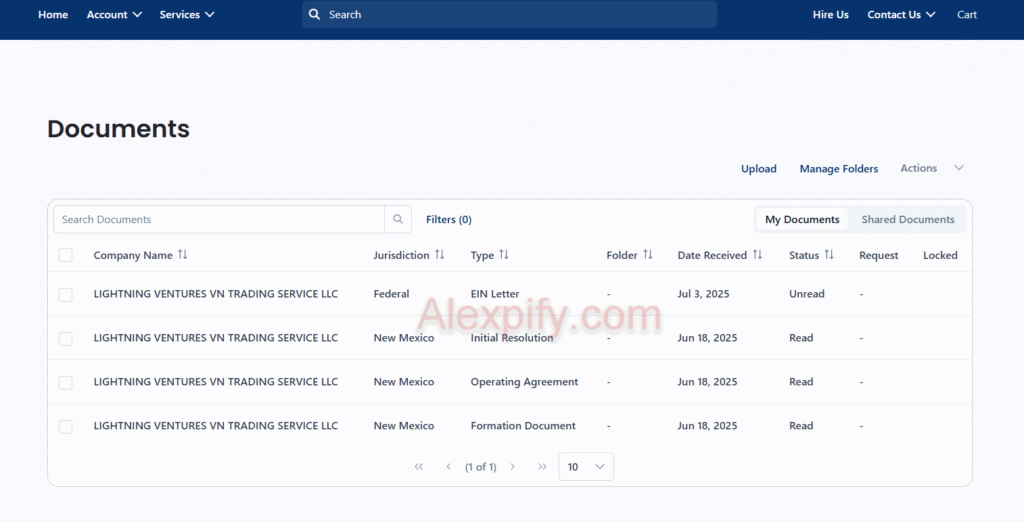Screen dimensions: 1024x522
Task: Sort by Status column arrows
Action: (829, 255)
